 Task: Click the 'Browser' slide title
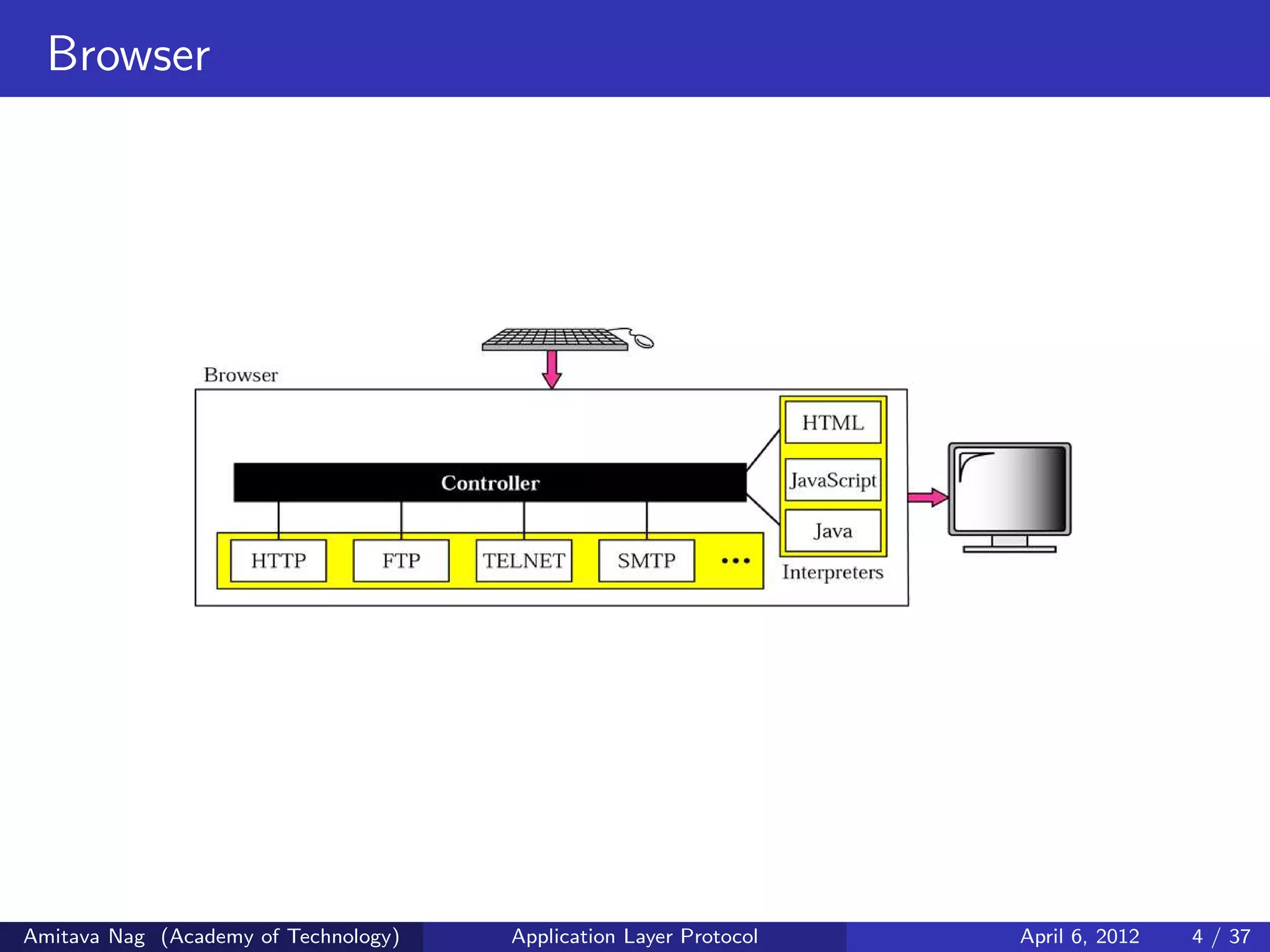[129, 55]
